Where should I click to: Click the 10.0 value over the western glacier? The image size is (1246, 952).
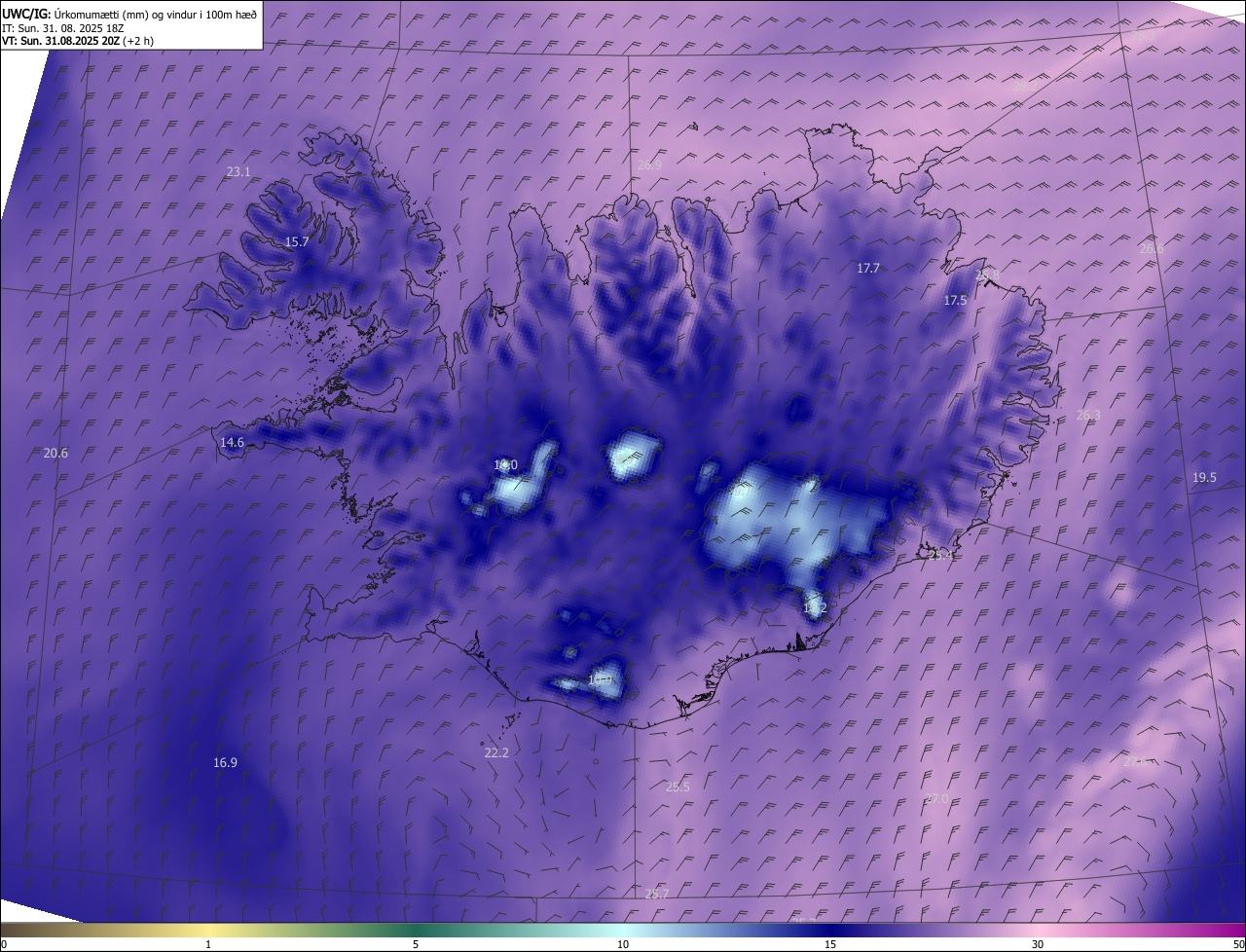click(505, 465)
